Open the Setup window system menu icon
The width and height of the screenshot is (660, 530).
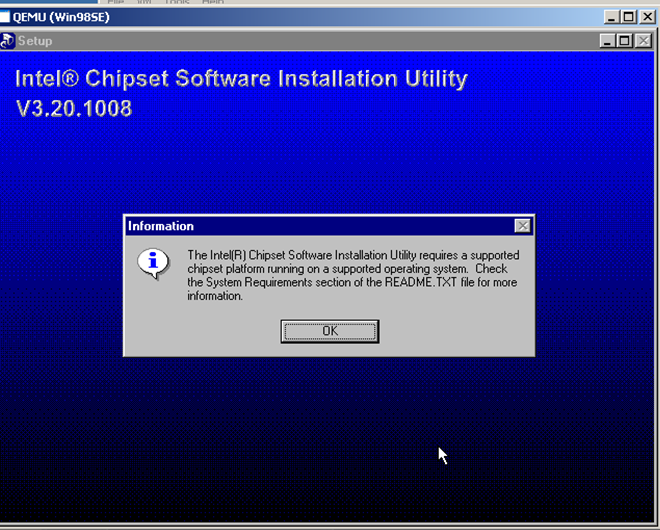8,41
